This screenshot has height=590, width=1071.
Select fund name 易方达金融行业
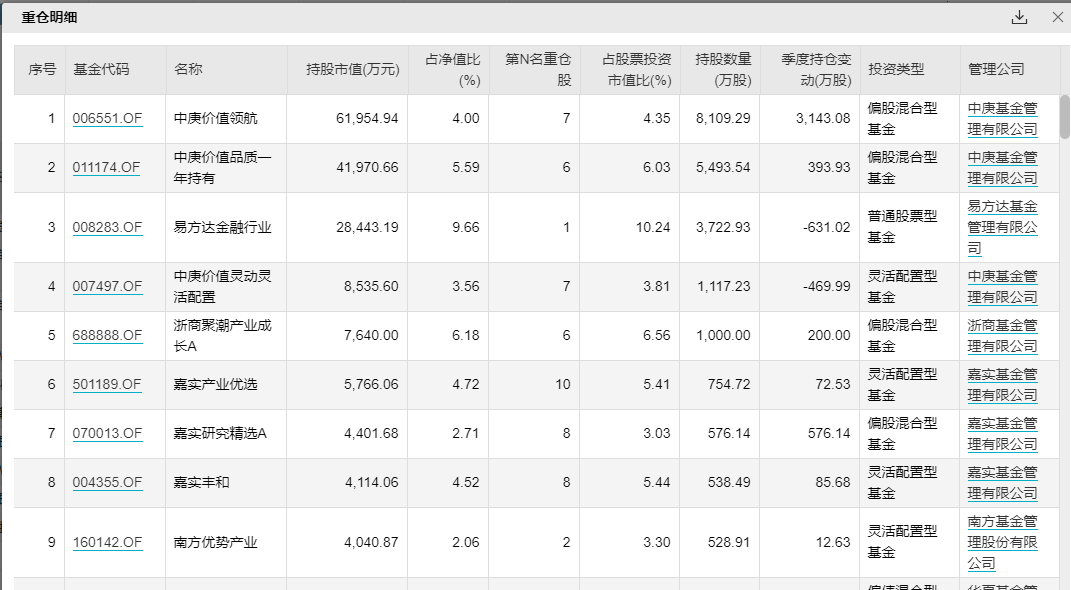click(222, 227)
